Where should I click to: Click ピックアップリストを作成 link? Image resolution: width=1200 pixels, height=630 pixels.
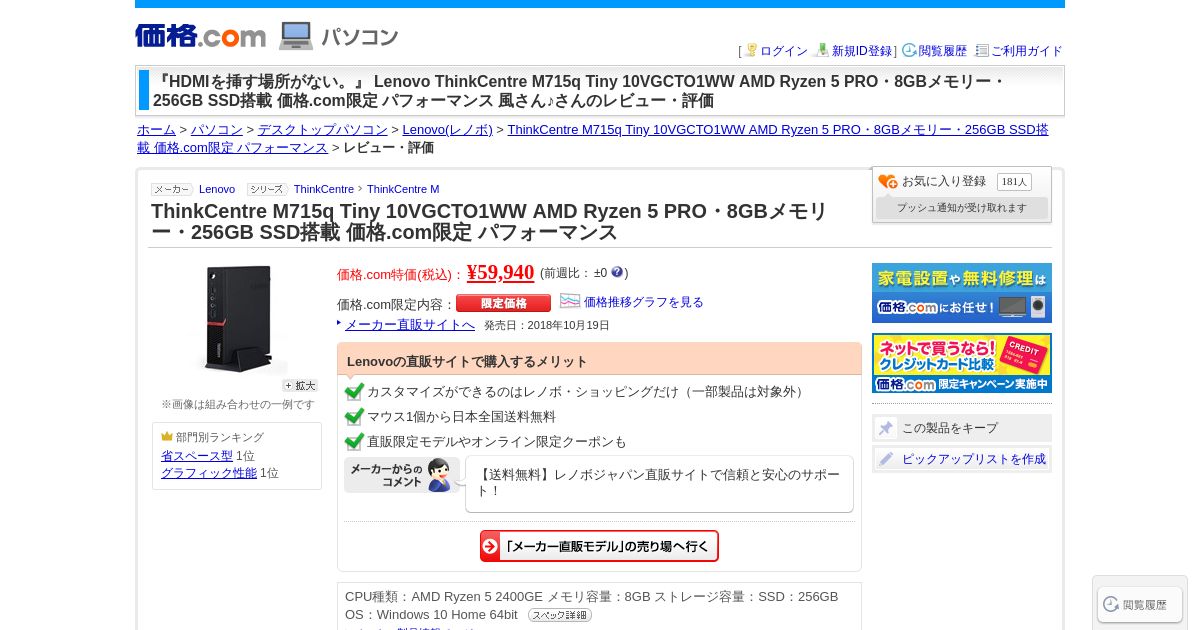pyautogui.click(x=974, y=459)
